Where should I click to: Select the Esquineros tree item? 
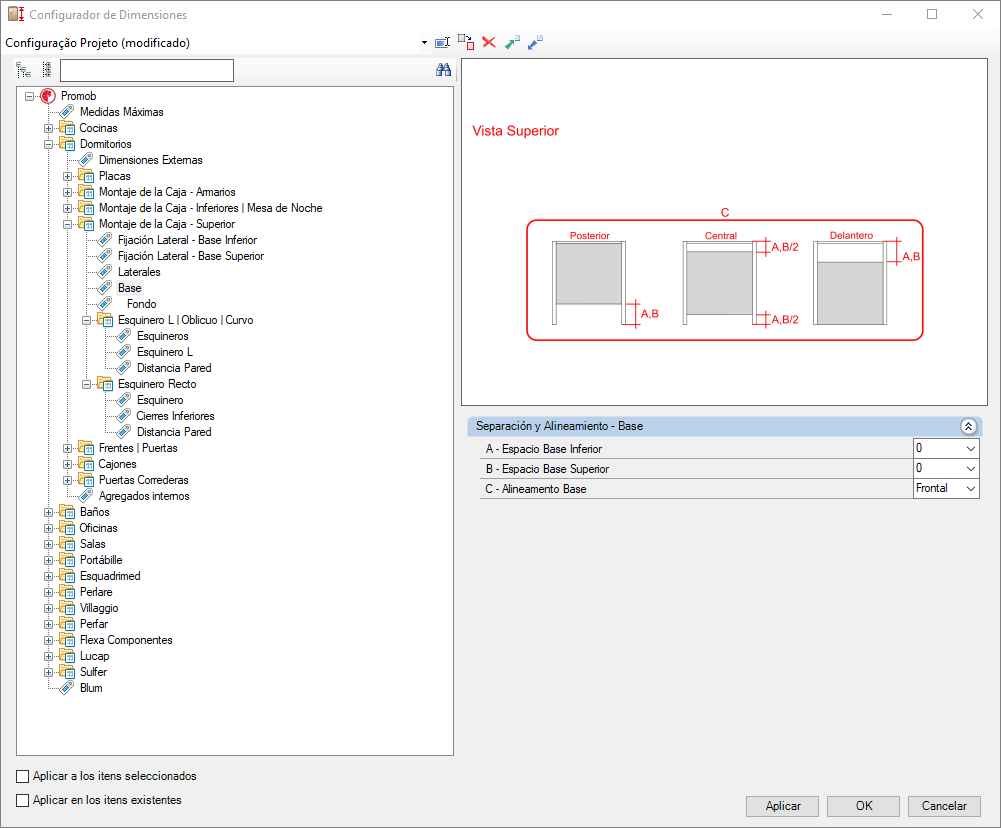(163, 336)
